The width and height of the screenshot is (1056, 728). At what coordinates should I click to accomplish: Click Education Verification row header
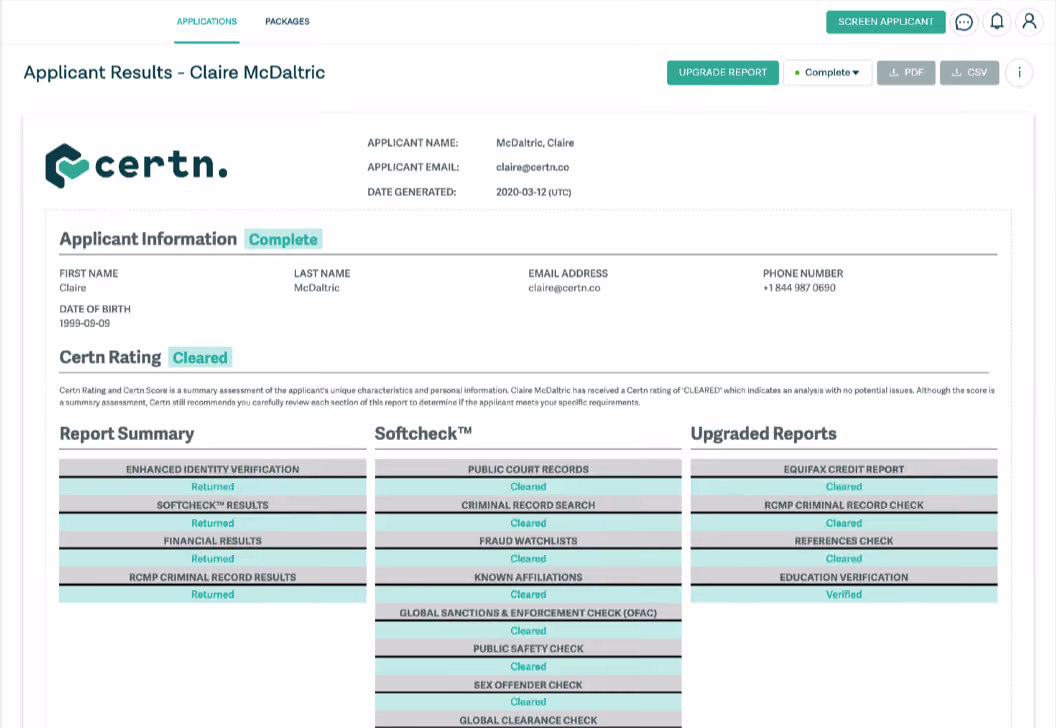pos(844,577)
